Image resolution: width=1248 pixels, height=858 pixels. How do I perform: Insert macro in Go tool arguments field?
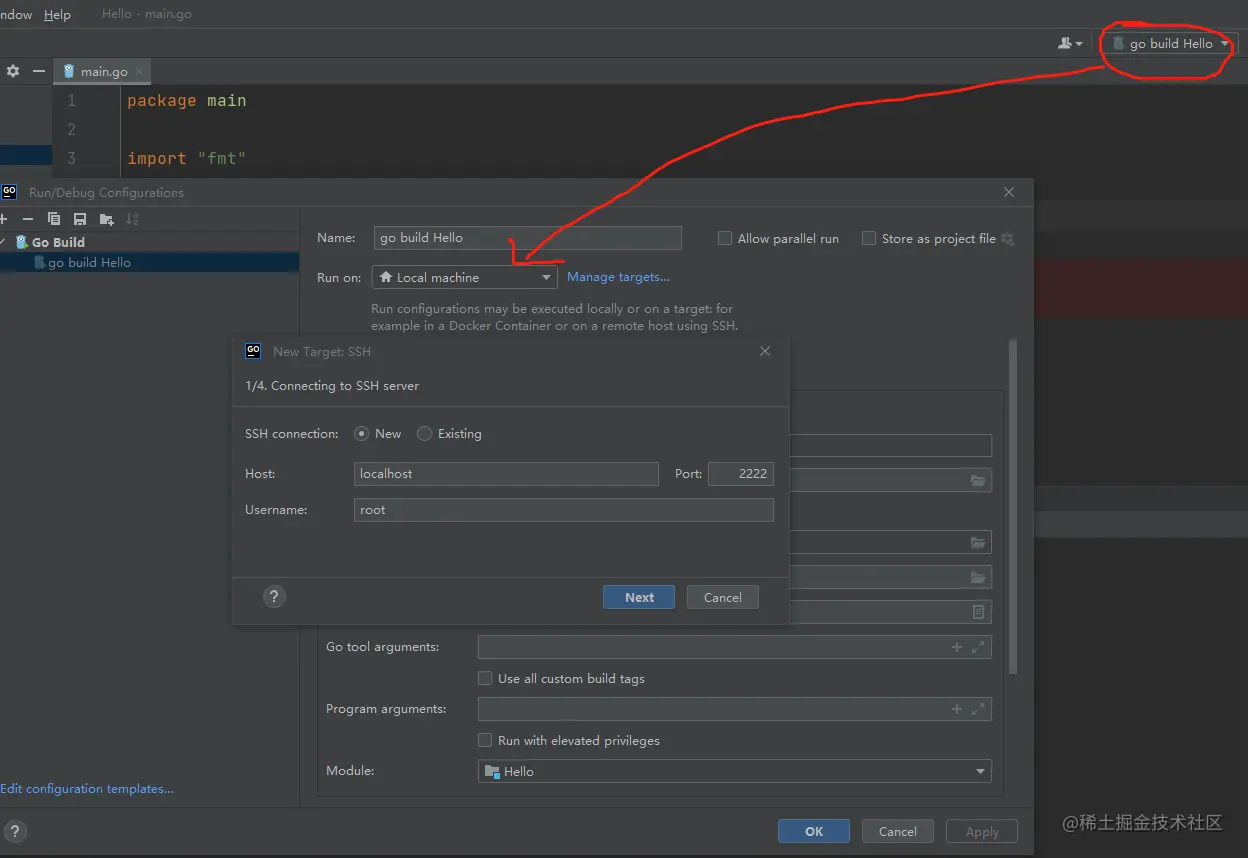(x=957, y=647)
